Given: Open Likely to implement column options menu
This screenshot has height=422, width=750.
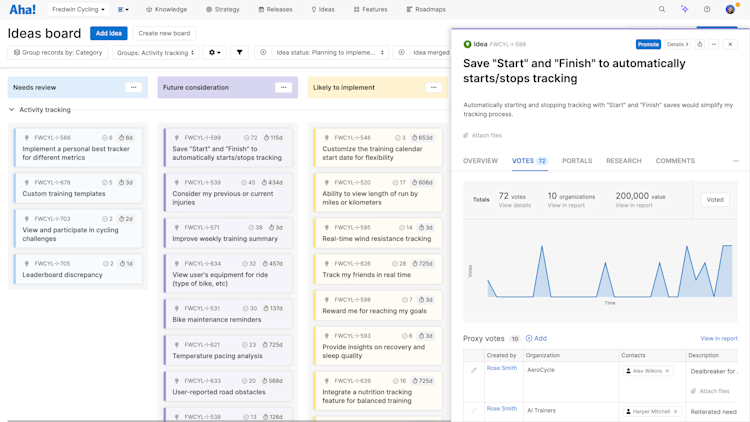Looking at the screenshot, I should (x=433, y=88).
